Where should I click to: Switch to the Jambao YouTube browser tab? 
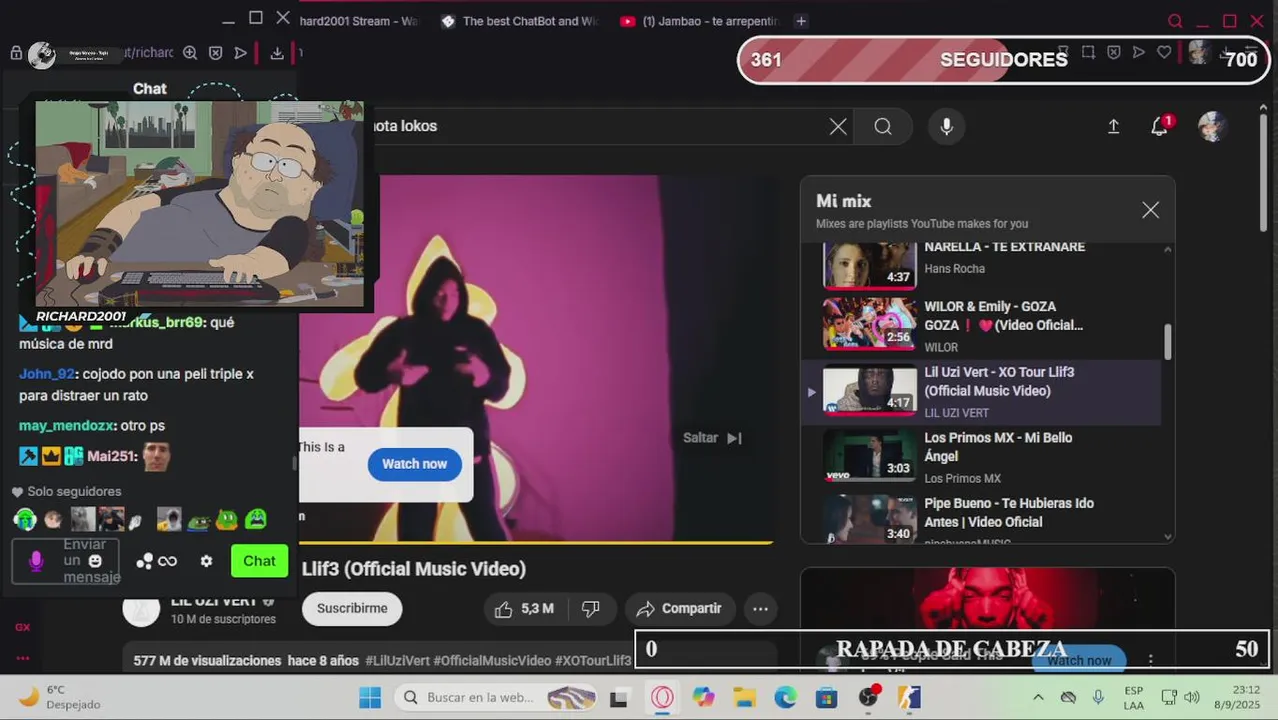(x=699, y=21)
